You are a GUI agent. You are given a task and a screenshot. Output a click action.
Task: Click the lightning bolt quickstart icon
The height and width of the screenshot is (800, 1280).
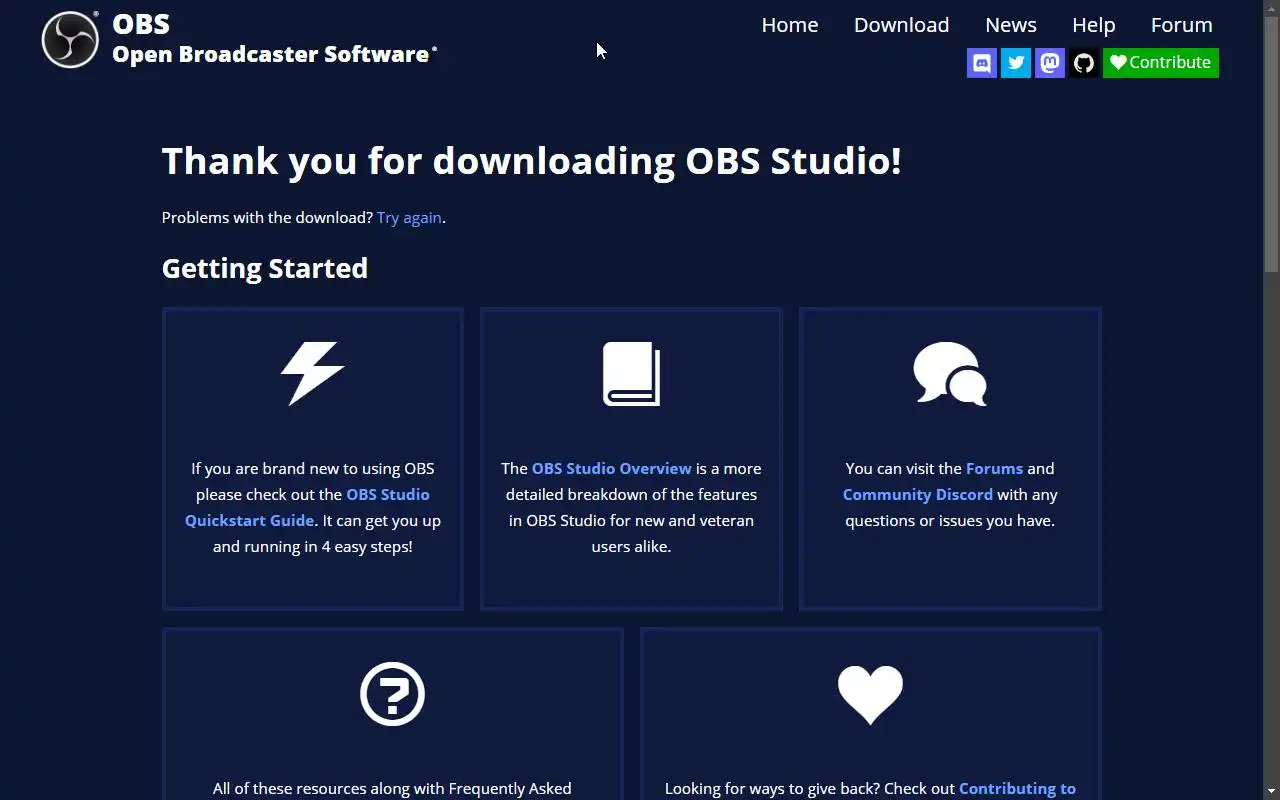coord(312,373)
